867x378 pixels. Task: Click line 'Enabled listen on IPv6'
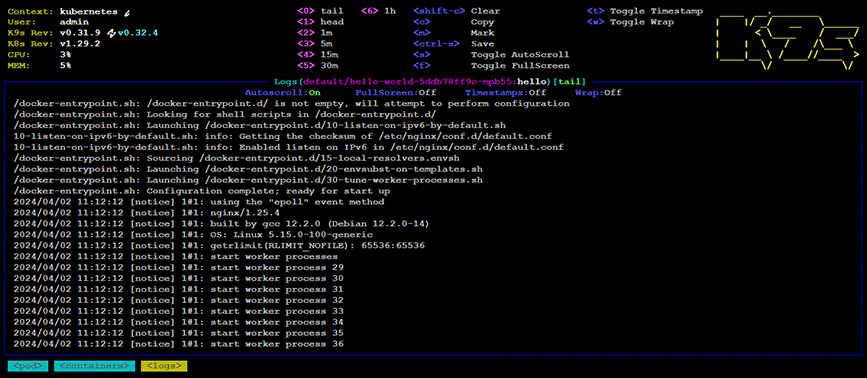[x=289, y=147]
